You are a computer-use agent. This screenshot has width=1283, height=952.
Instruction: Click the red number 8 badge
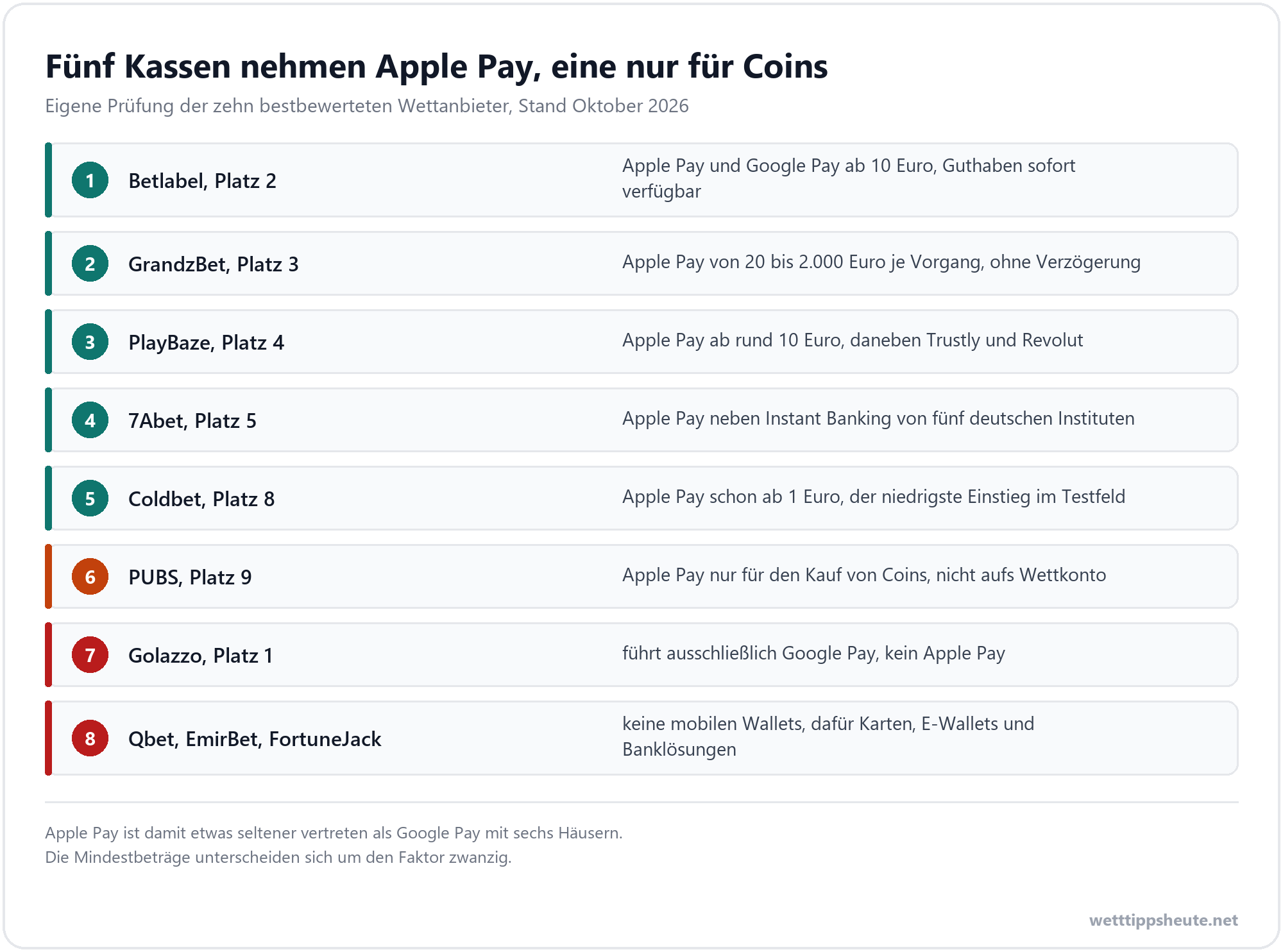click(x=90, y=738)
